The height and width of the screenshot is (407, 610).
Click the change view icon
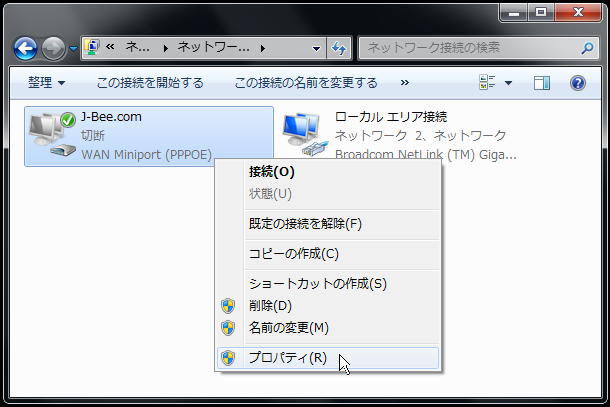coord(487,82)
